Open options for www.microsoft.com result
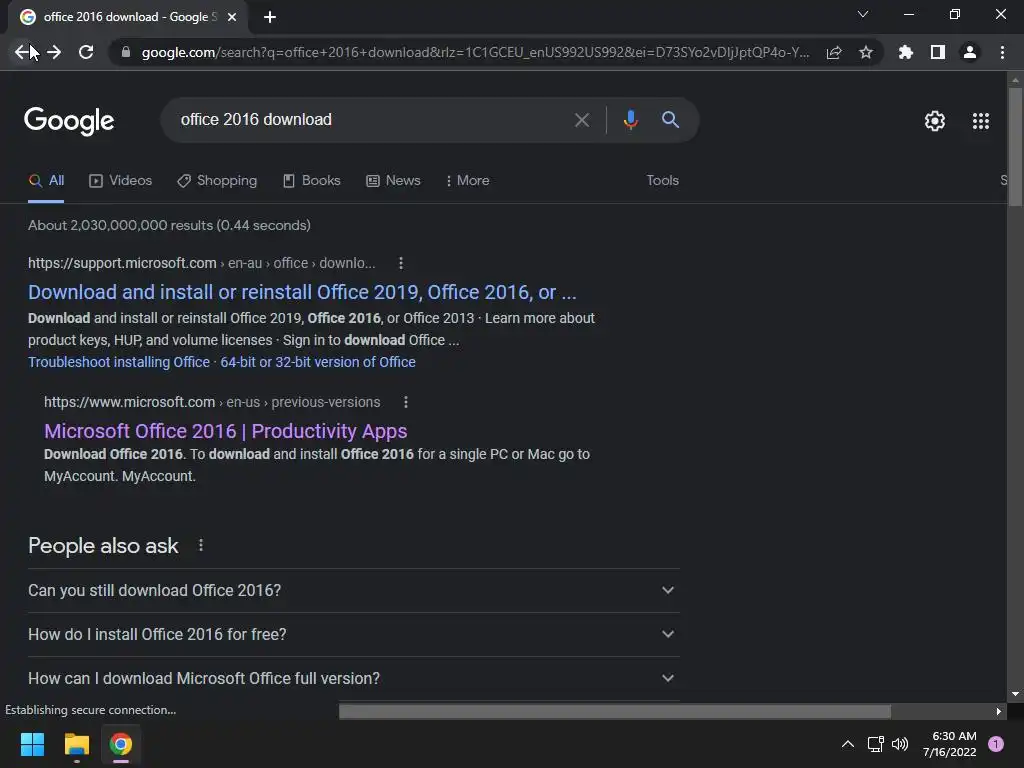 tap(406, 402)
